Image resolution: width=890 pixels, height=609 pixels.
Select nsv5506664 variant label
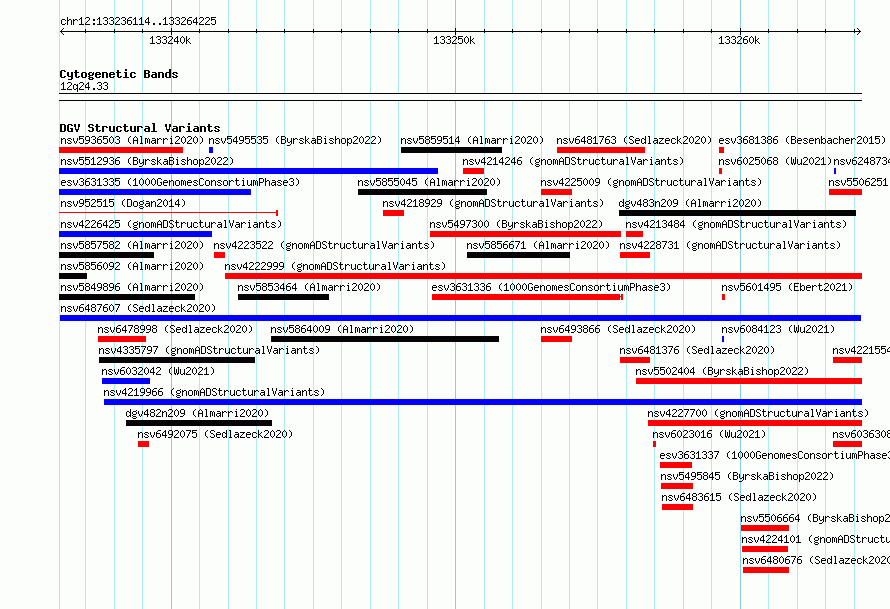[x=815, y=518]
